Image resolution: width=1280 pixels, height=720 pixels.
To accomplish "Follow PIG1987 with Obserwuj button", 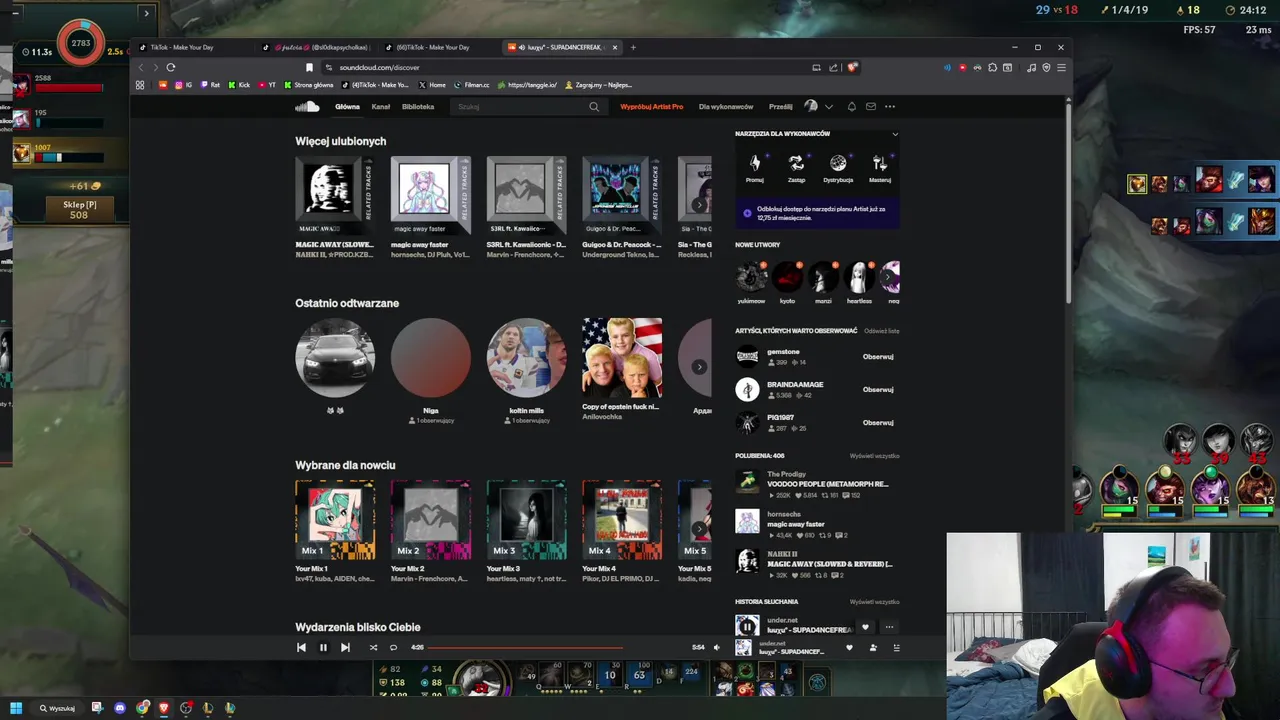I will 878,422.
